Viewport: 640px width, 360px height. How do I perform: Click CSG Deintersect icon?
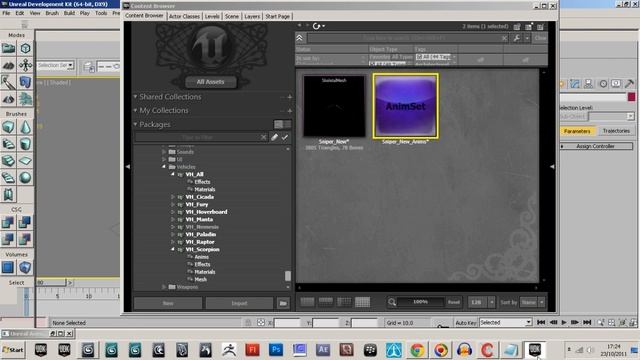pyautogui.click(x=25, y=239)
